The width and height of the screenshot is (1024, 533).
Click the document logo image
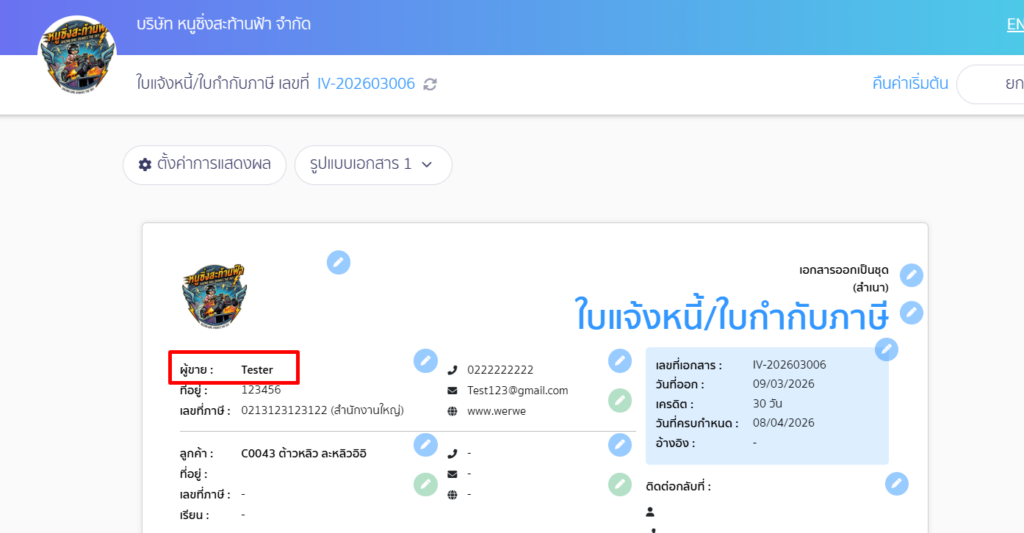214,295
